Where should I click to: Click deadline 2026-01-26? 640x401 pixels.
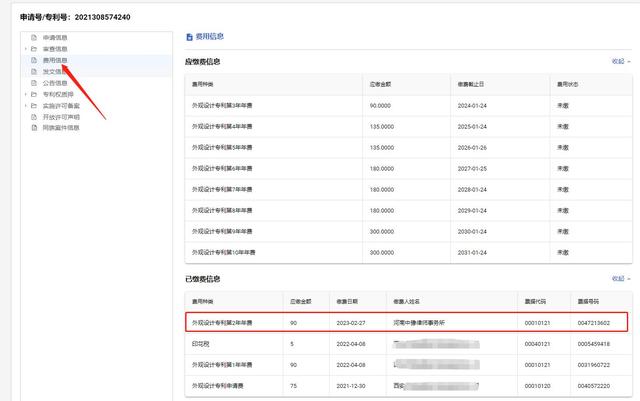tap(472, 147)
